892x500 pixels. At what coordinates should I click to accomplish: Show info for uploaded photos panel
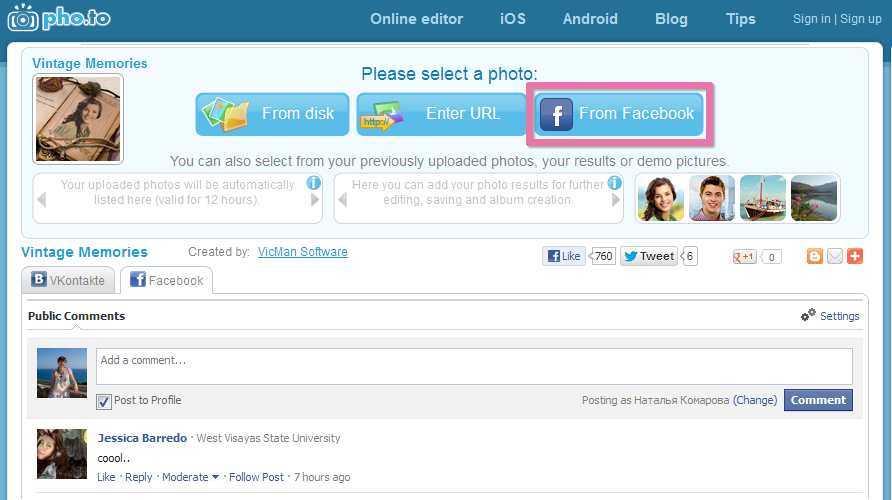(x=313, y=183)
